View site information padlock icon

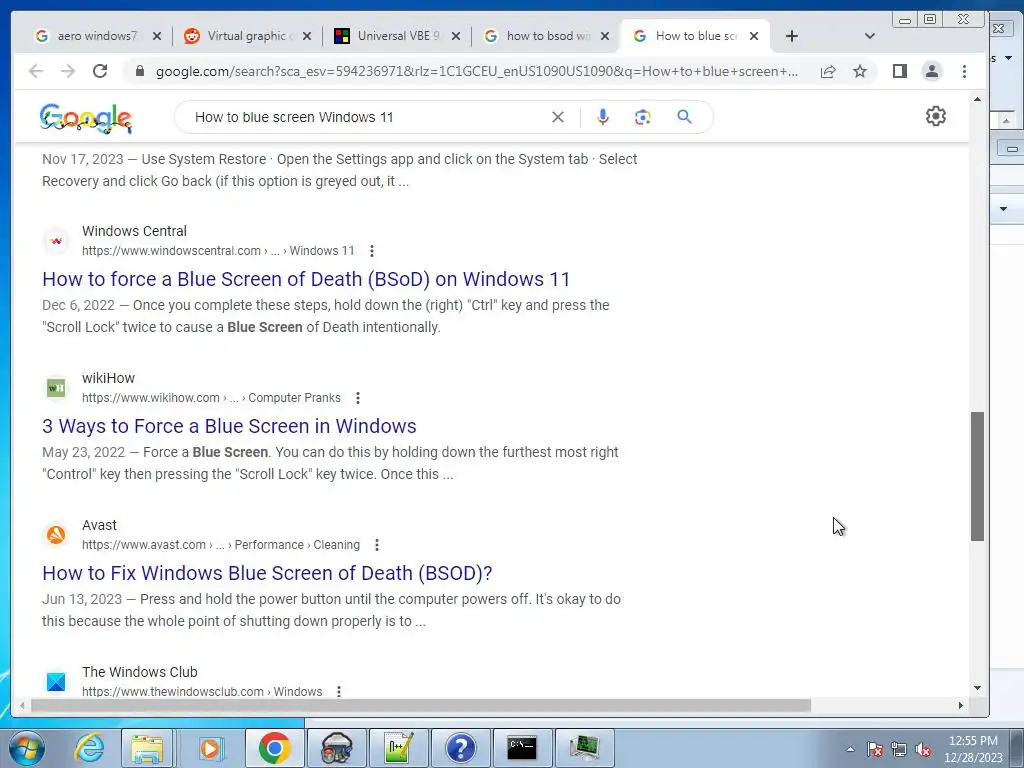140,71
